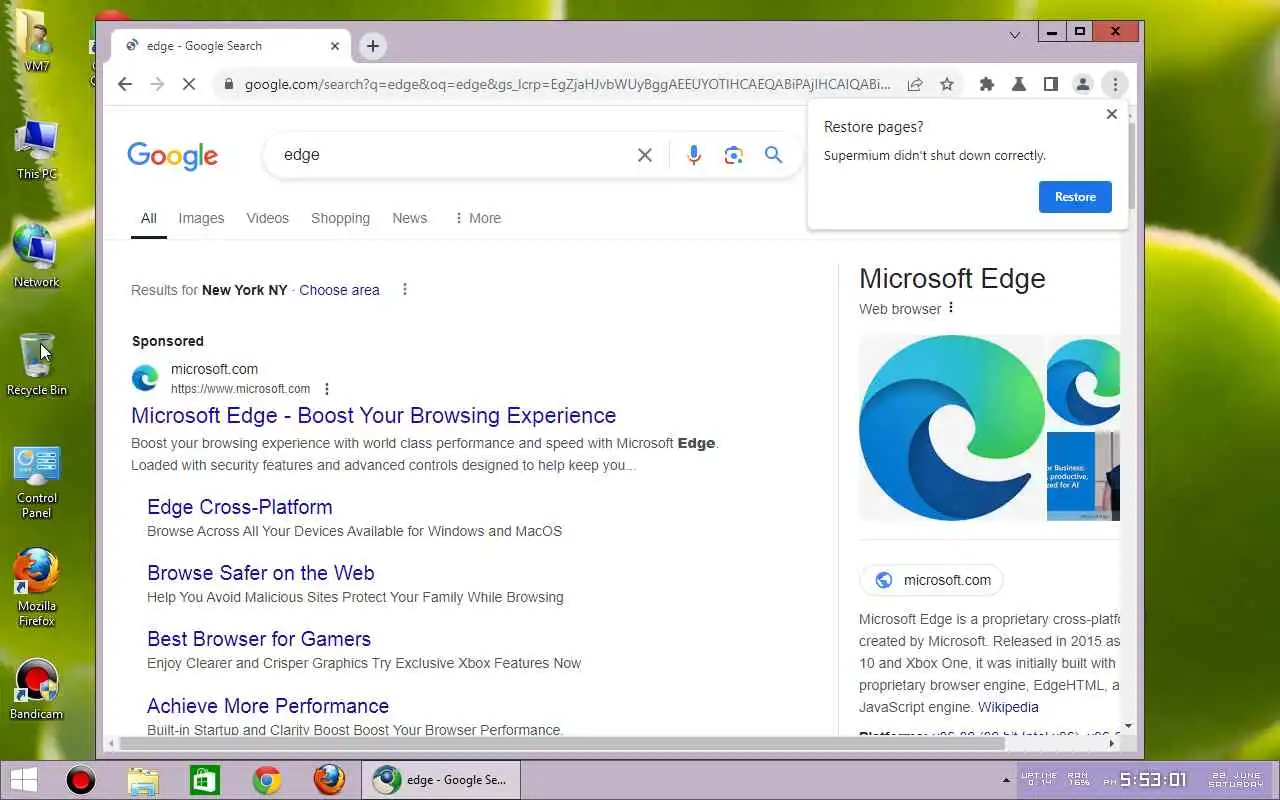Screen dimensions: 1280x800
Task: Select the edge - Google Search taskbar item
Action: click(441, 780)
